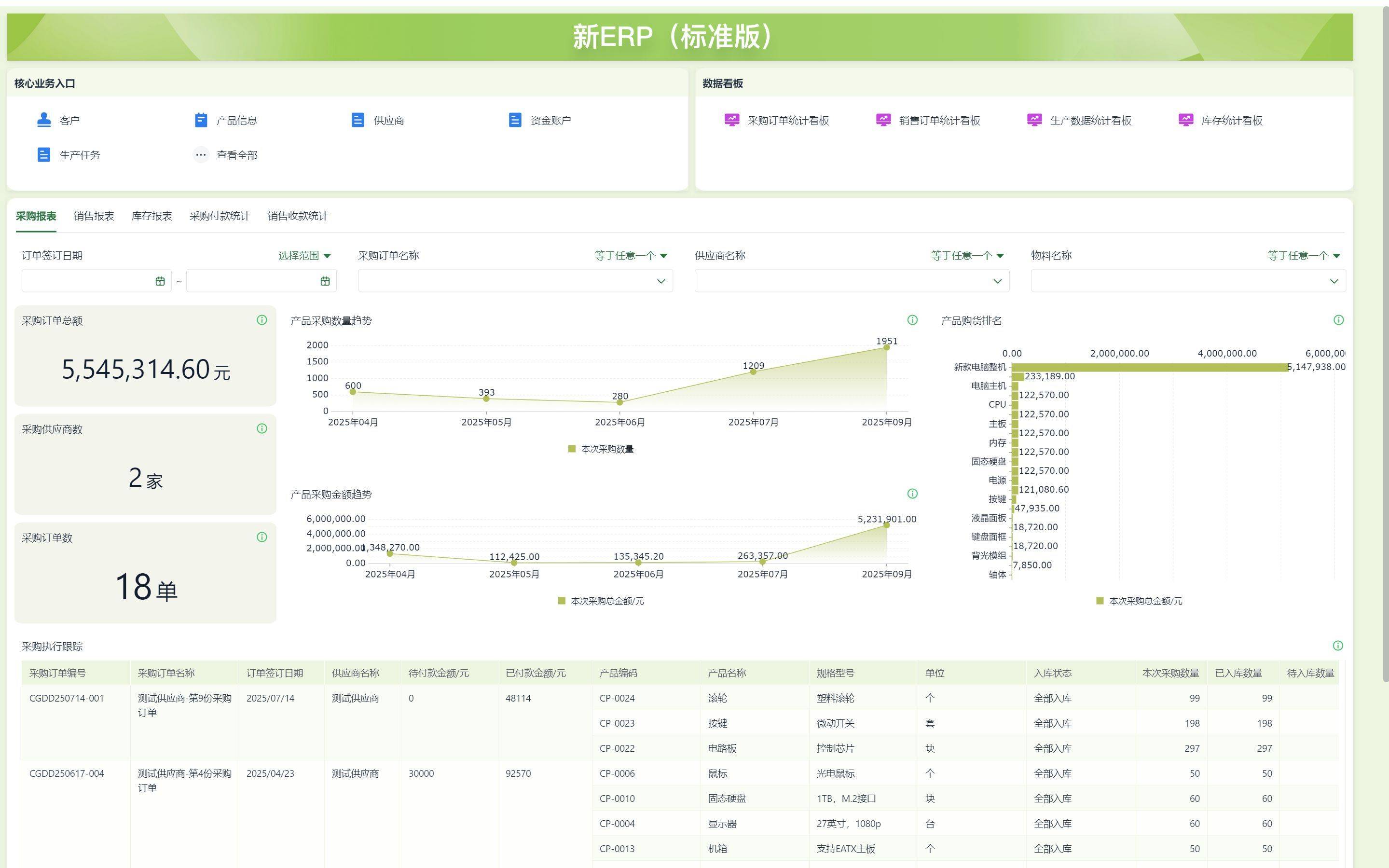The height and width of the screenshot is (868, 1389).
Task: Open 产品信息 product info icon
Action: [x=201, y=120]
